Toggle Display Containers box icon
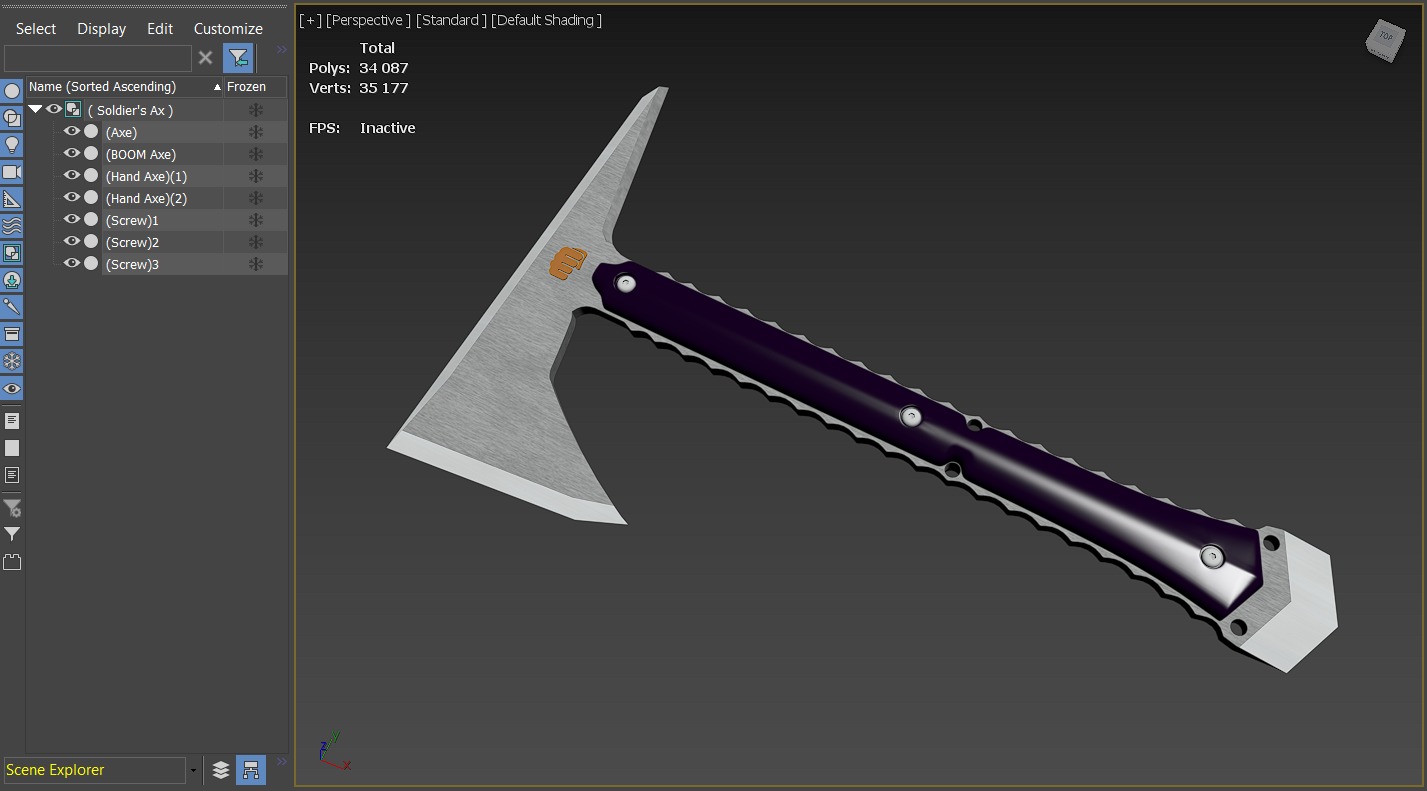 12,334
